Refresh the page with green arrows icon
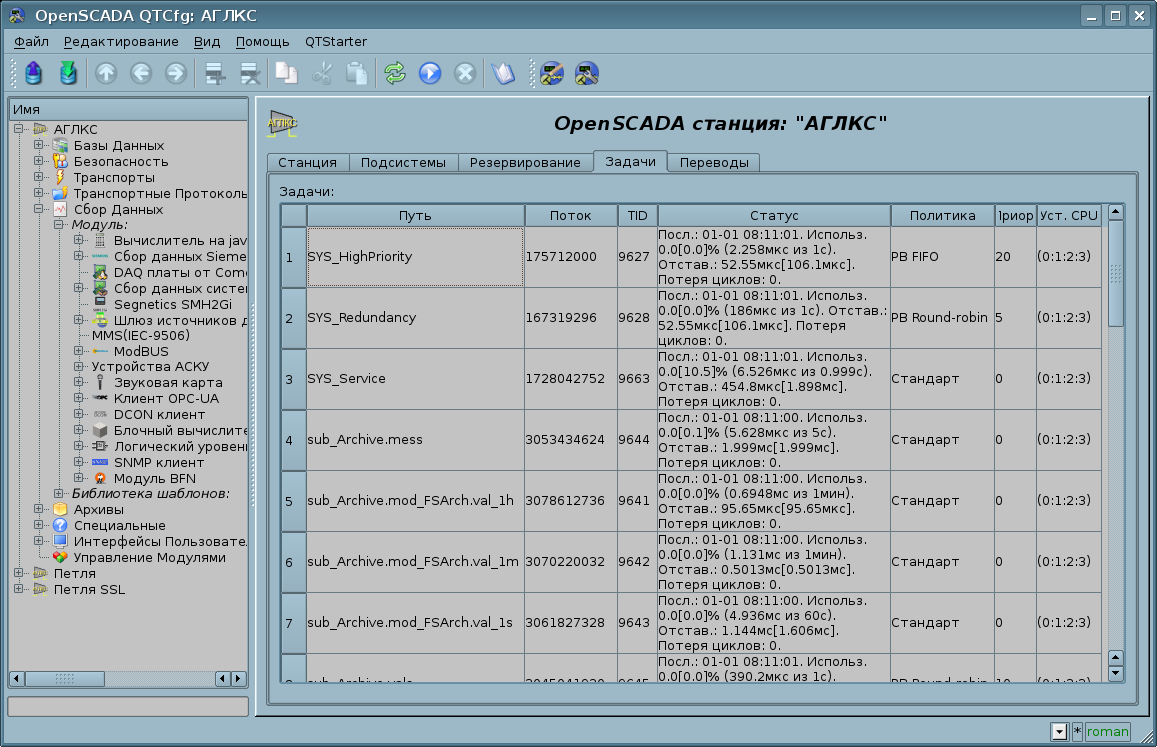 pos(395,73)
